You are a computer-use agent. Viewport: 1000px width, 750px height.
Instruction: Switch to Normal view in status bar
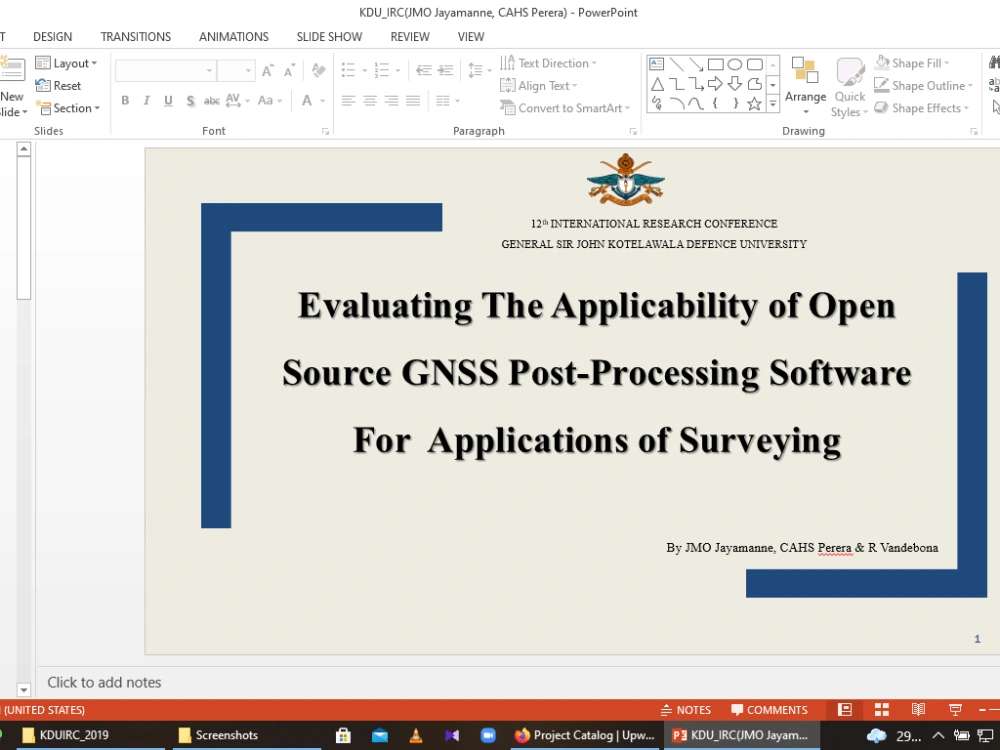[x=845, y=710]
